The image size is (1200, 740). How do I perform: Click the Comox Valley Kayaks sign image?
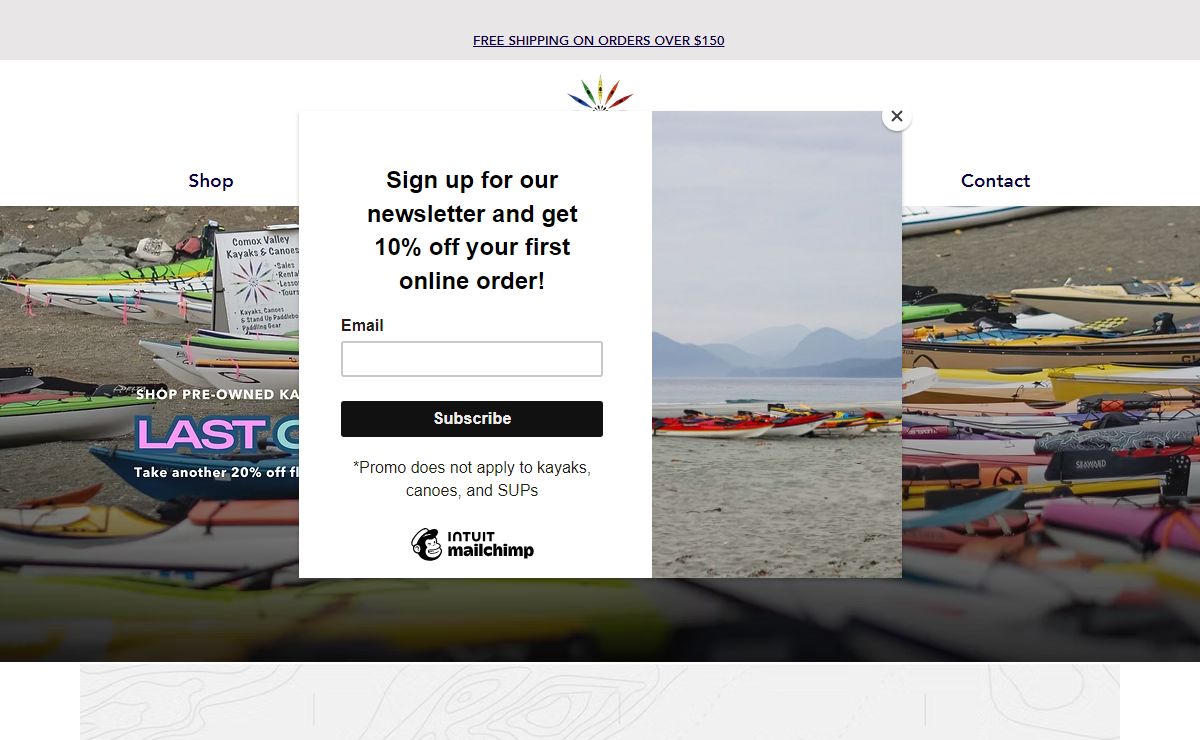pos(256,281)
